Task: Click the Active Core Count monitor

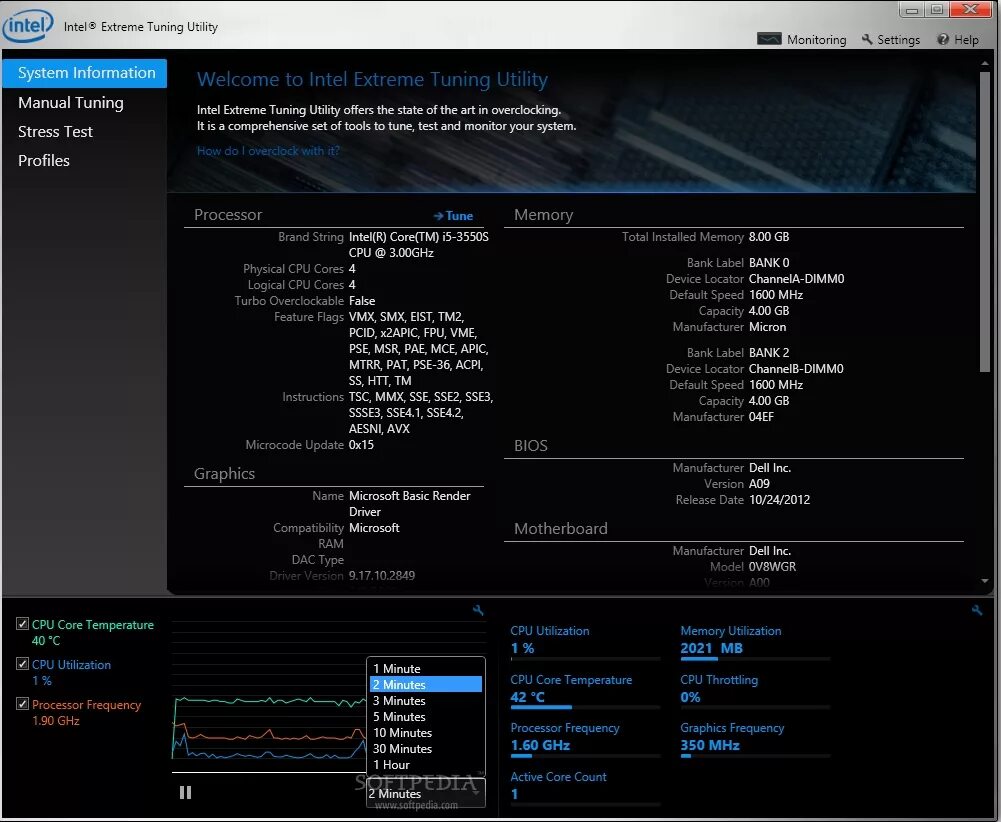Action: click(585, 787)
